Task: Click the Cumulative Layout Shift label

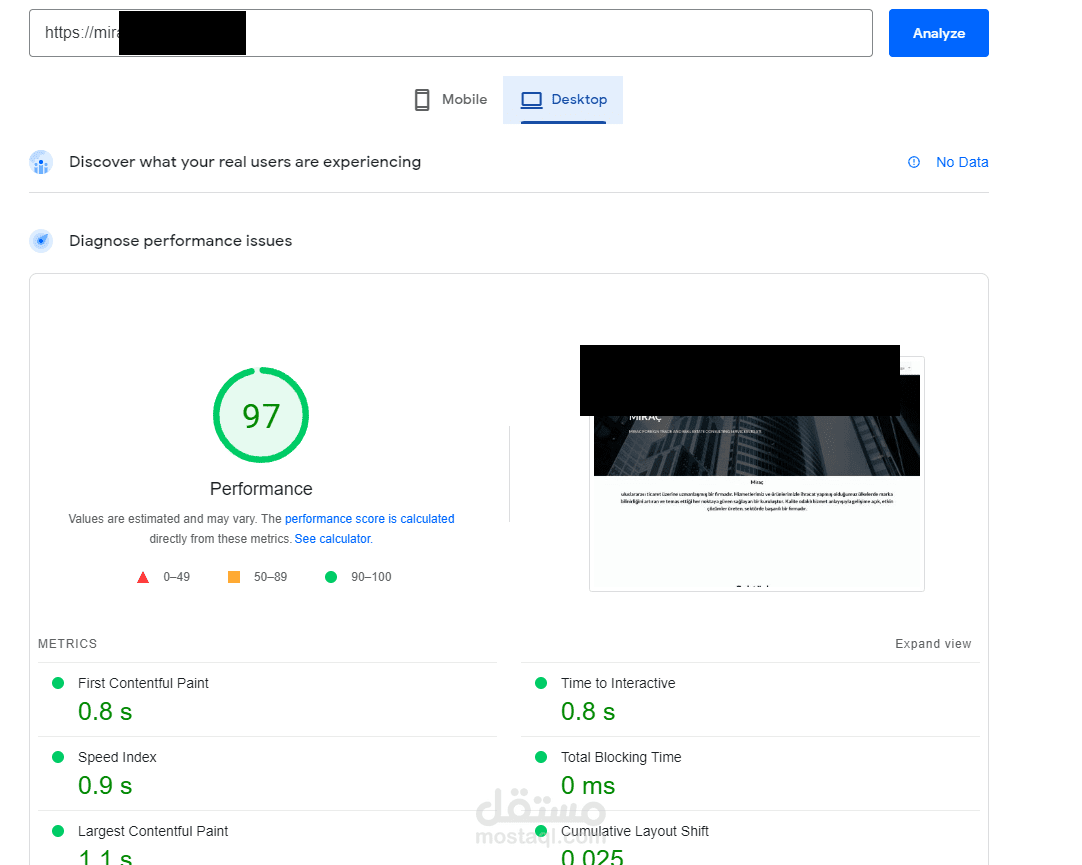Action: point(635,831)
